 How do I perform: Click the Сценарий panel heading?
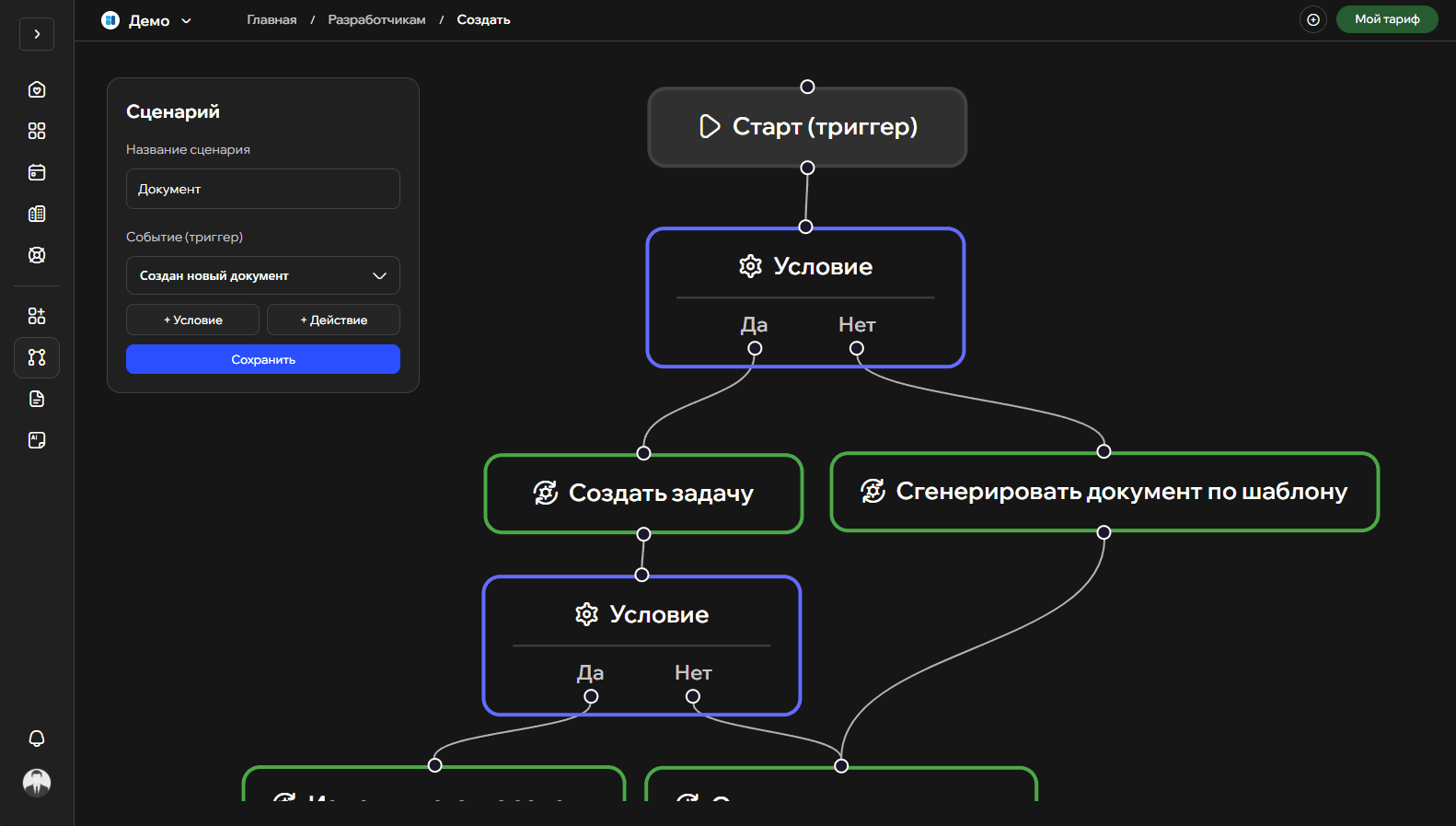tap(173, 111)
